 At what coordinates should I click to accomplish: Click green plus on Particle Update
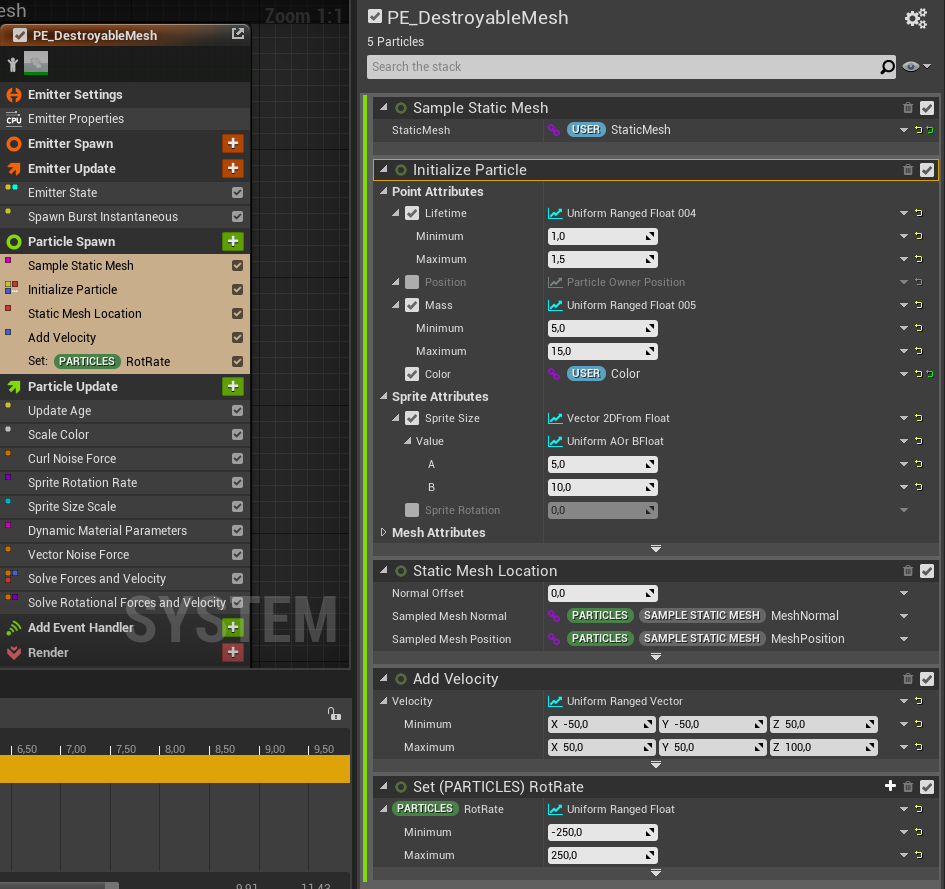point(232,387)
